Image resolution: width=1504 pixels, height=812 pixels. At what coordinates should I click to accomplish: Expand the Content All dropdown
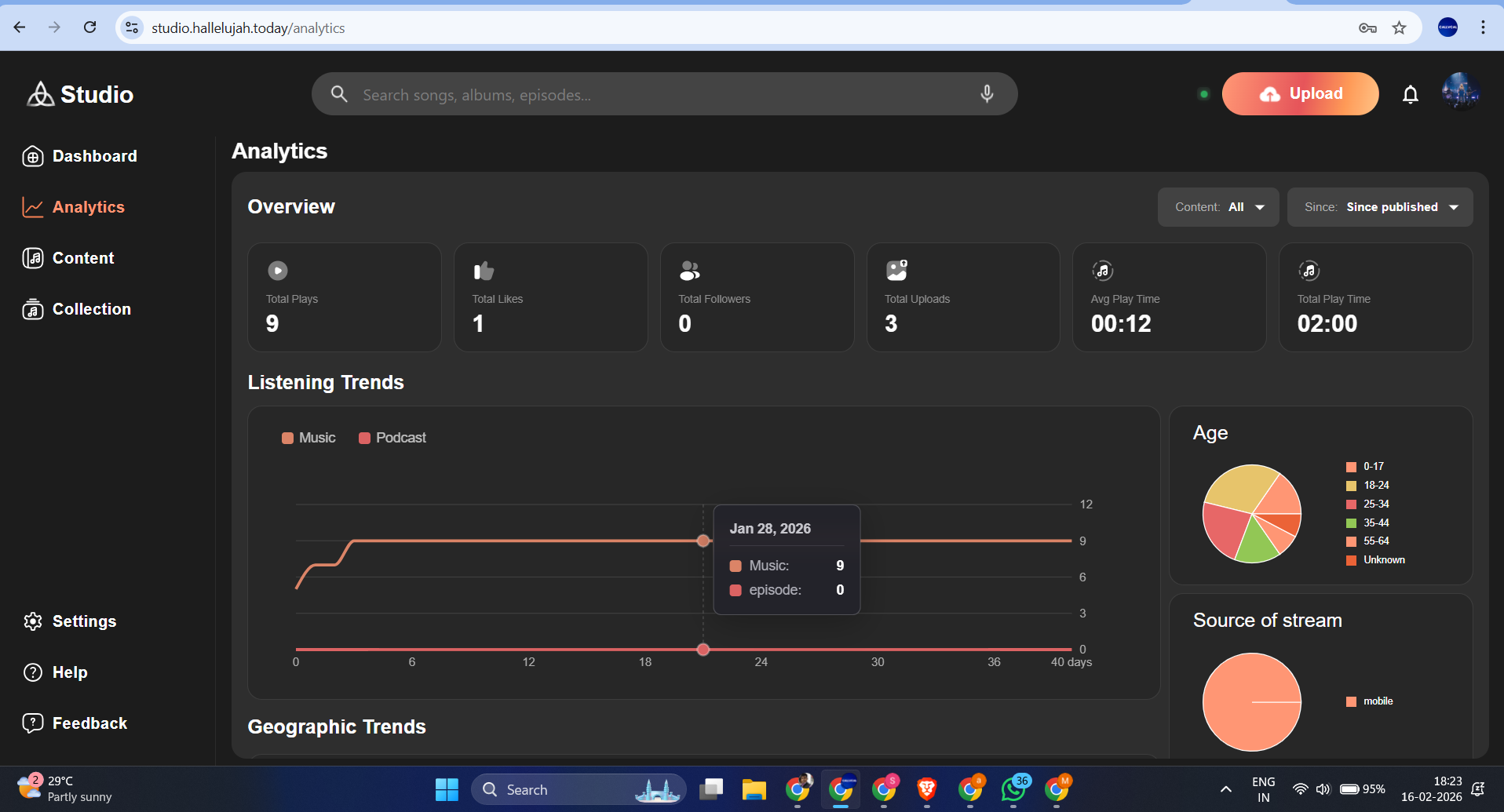1218,207
